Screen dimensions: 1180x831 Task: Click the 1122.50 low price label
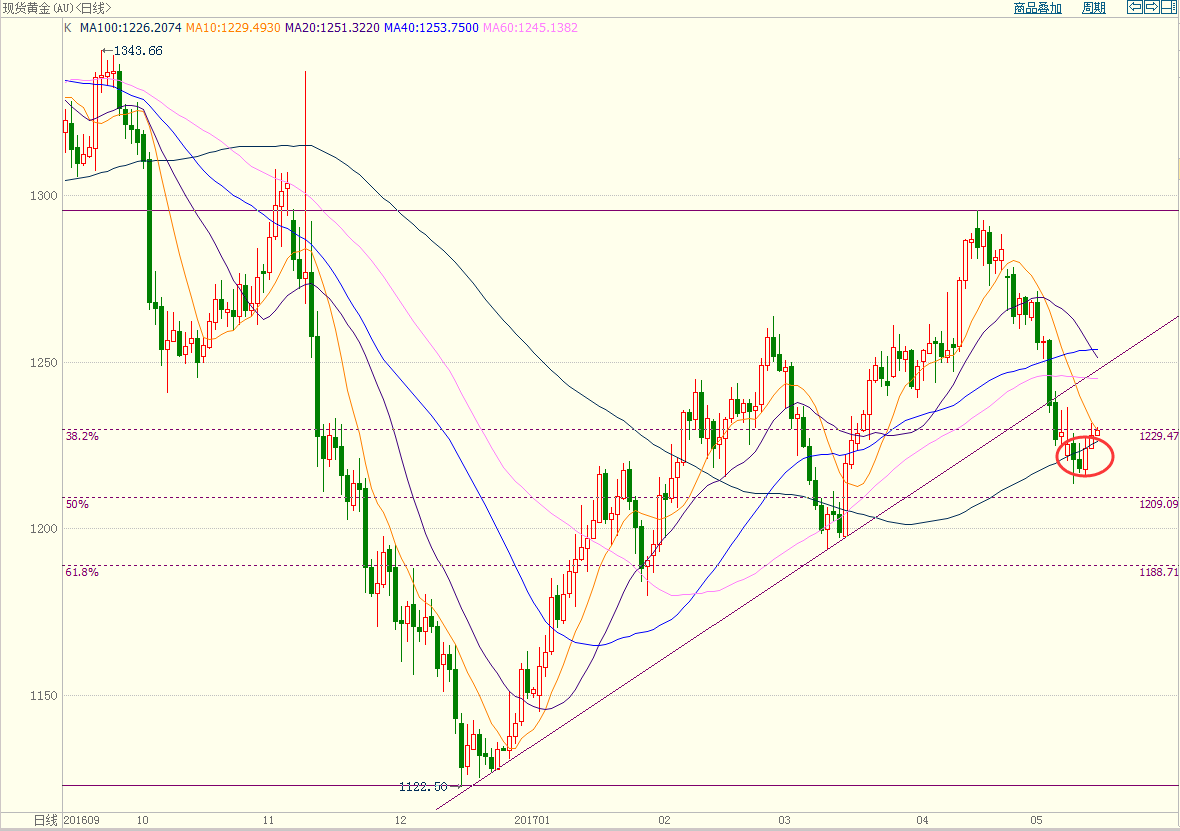click(x=423, y=787)
